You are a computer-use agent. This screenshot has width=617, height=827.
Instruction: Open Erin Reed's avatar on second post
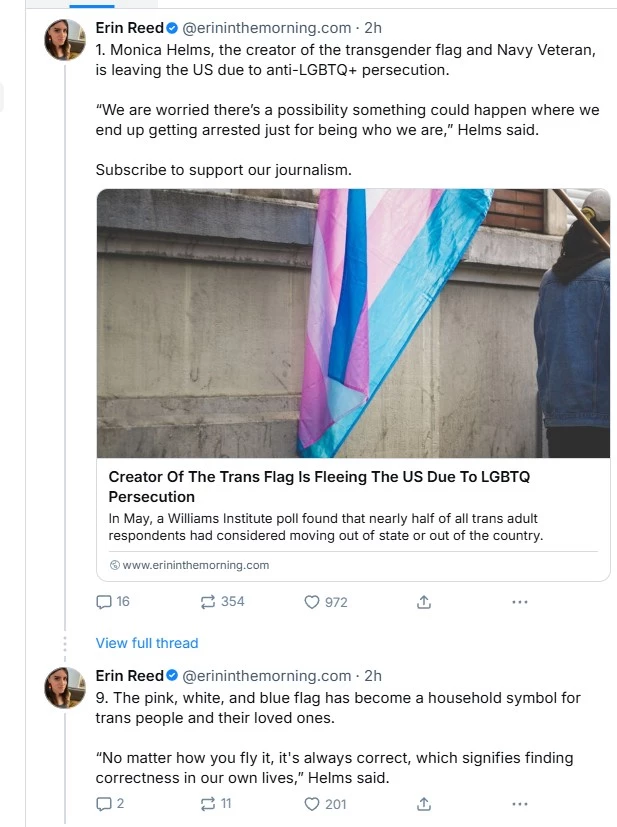coord(63,689)
